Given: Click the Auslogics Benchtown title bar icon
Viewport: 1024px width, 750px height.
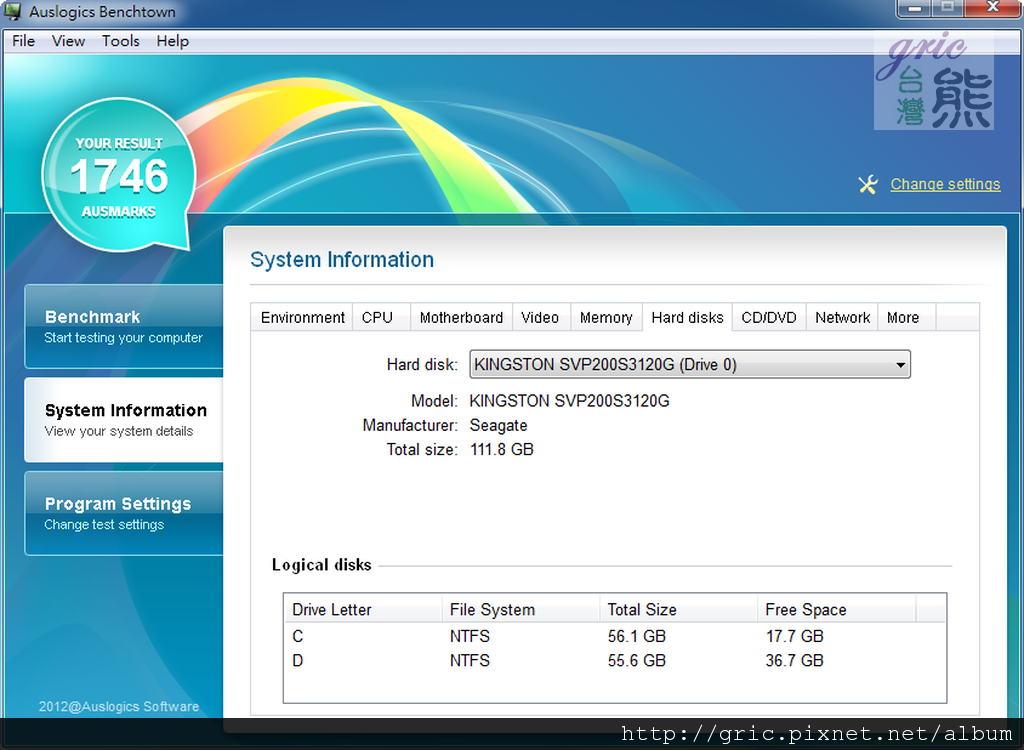Looking at the screenshot, I should click(x=12, y=11).
